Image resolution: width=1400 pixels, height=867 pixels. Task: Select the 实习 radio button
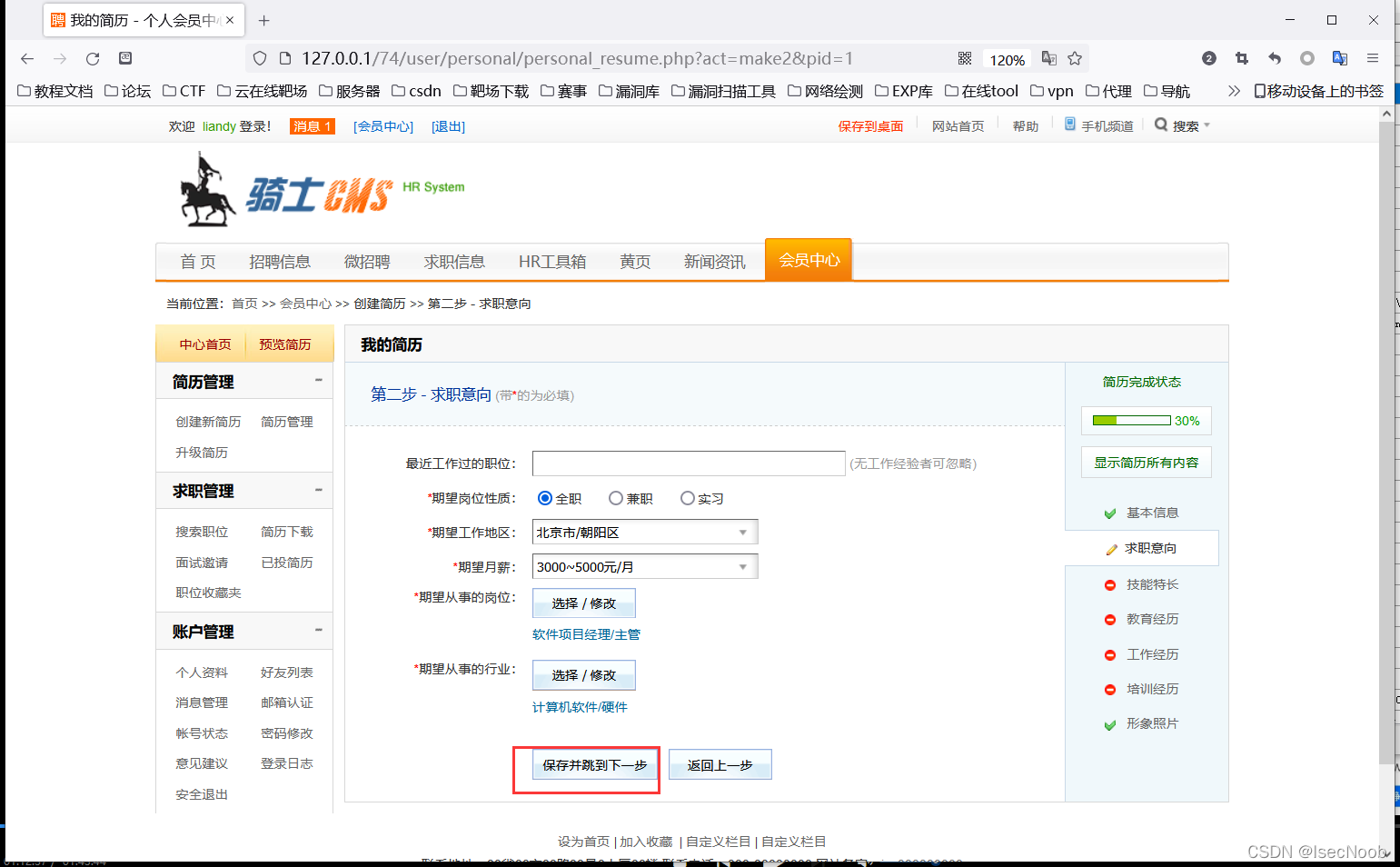point(688,498)
